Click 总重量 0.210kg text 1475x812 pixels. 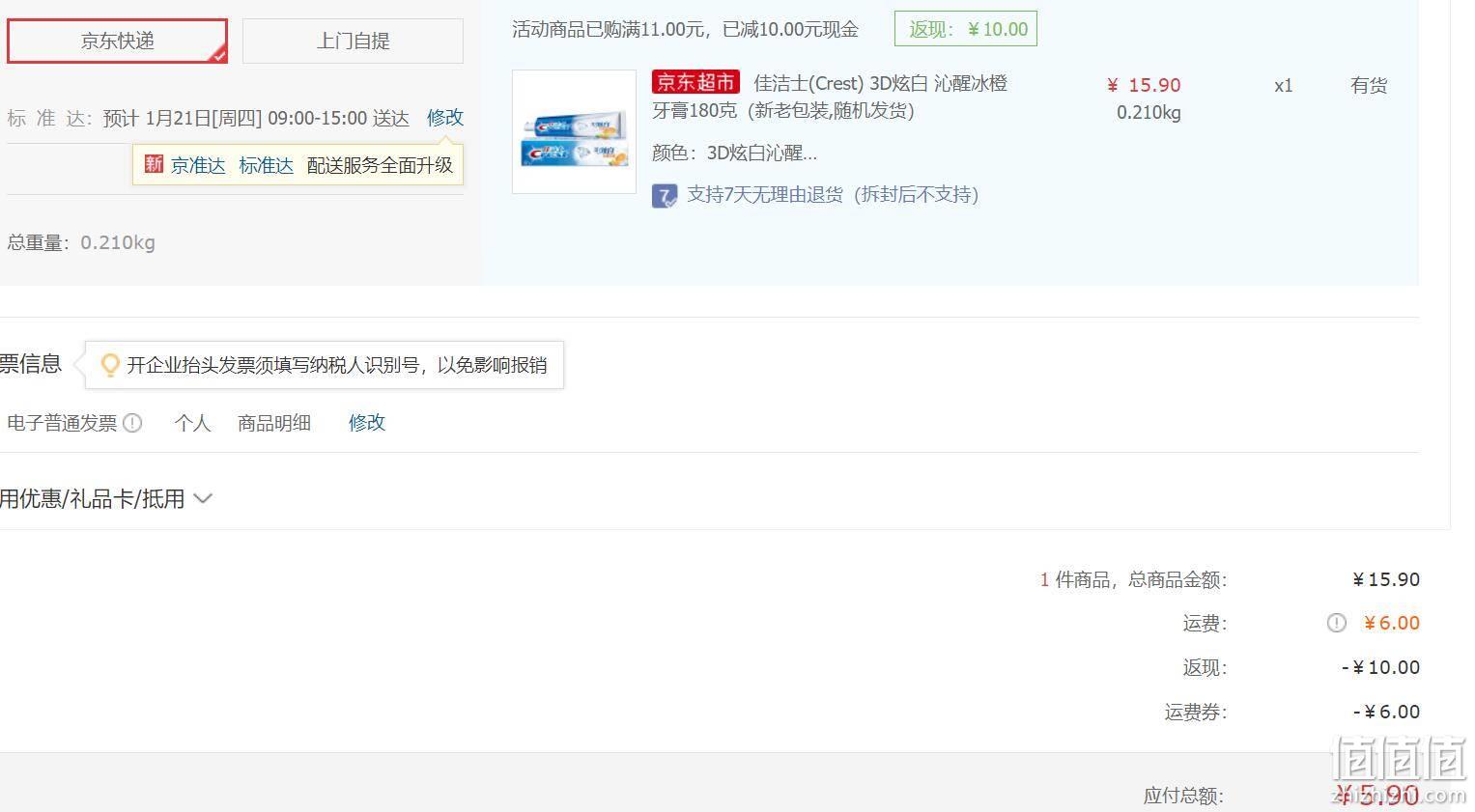(81, 242)
